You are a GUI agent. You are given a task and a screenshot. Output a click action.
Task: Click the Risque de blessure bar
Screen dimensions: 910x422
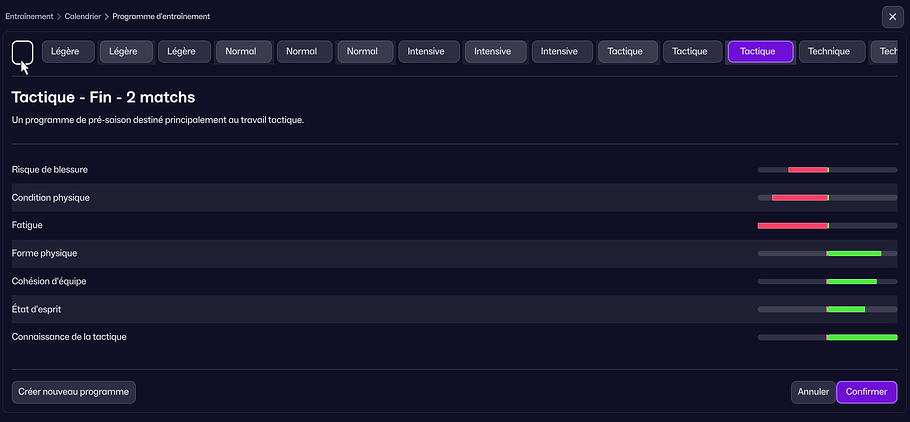pos(827,170)
